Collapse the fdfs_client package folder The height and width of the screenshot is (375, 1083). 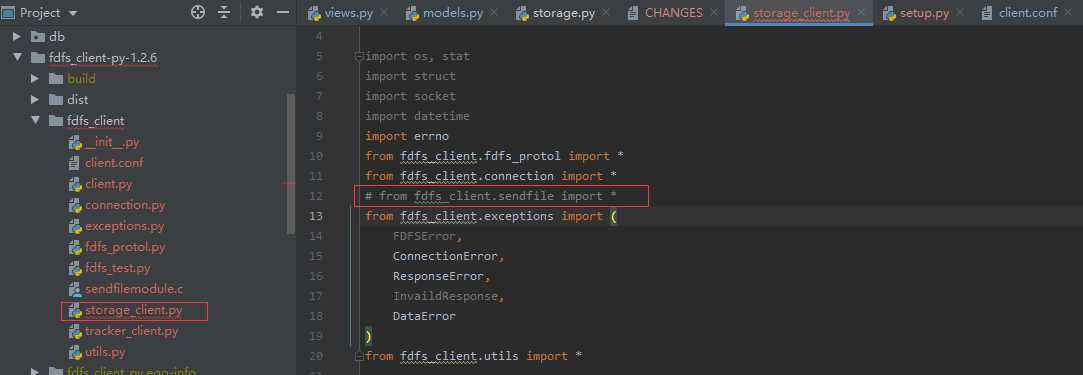tap(35, 121)
